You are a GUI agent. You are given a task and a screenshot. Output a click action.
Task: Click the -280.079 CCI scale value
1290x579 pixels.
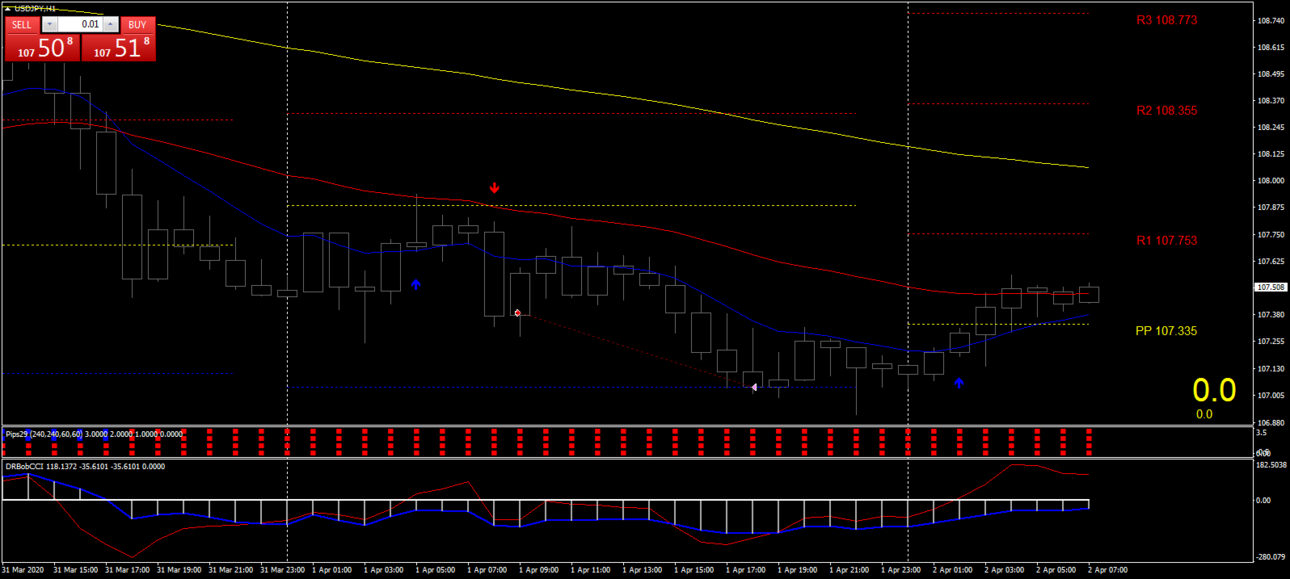click(x=1270, y=556)
